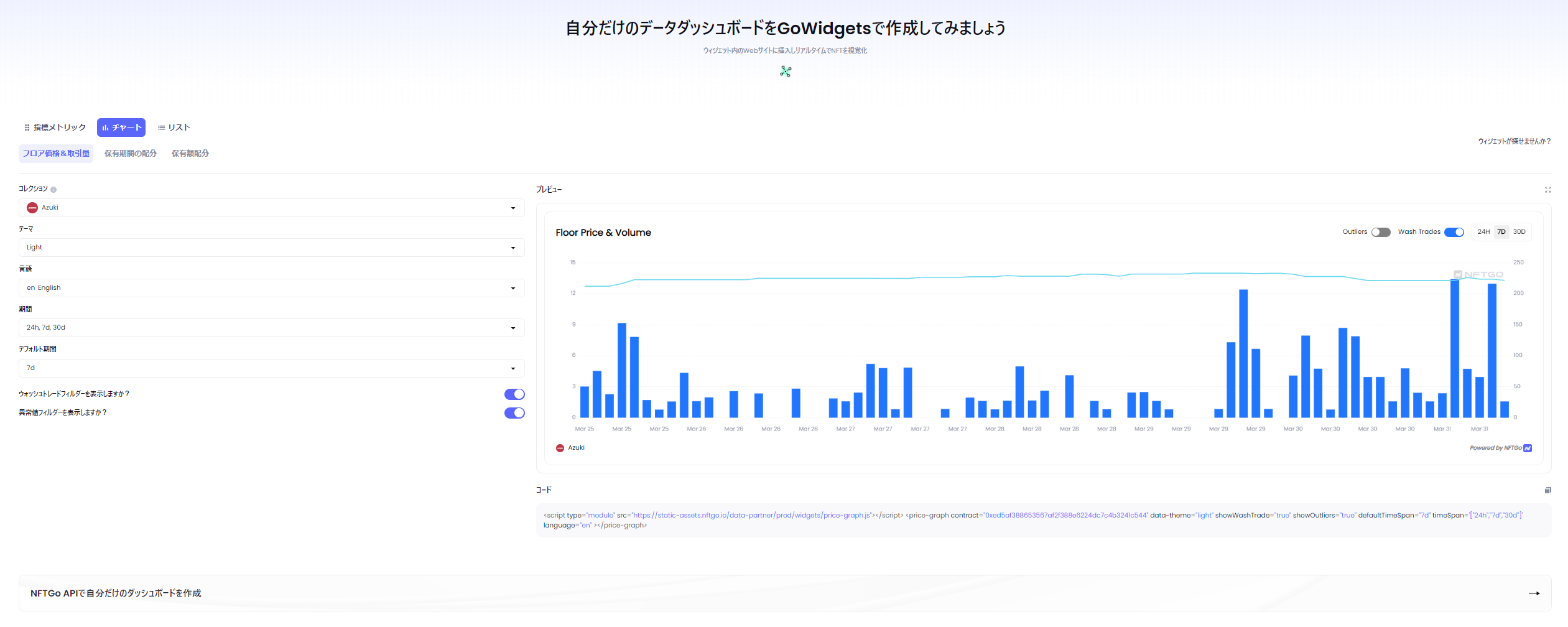Select the チャート tab
The image size is (1568, 627).
pos(121,128)
